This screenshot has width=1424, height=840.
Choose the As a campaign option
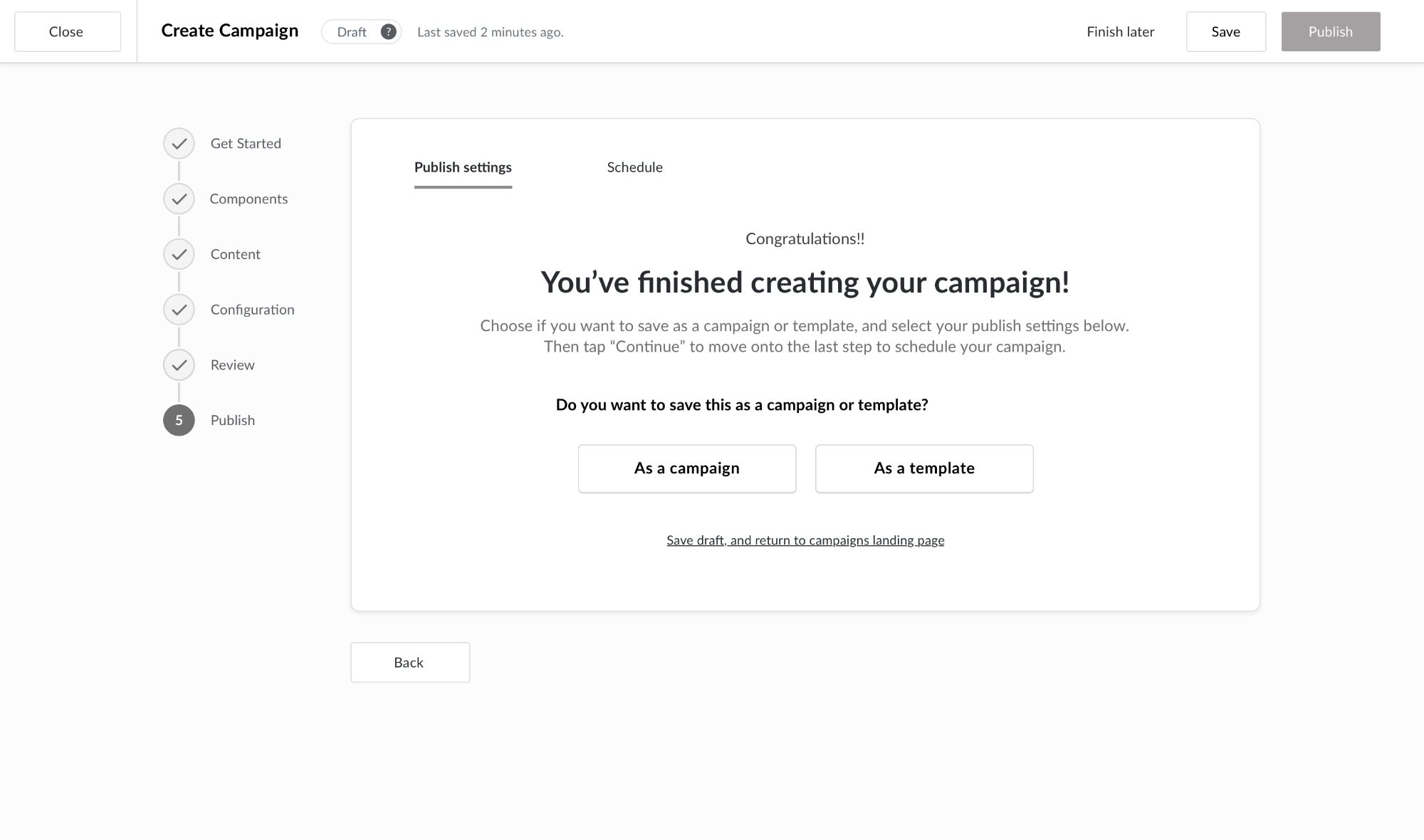pyautogui.click(x=686, y=468)
